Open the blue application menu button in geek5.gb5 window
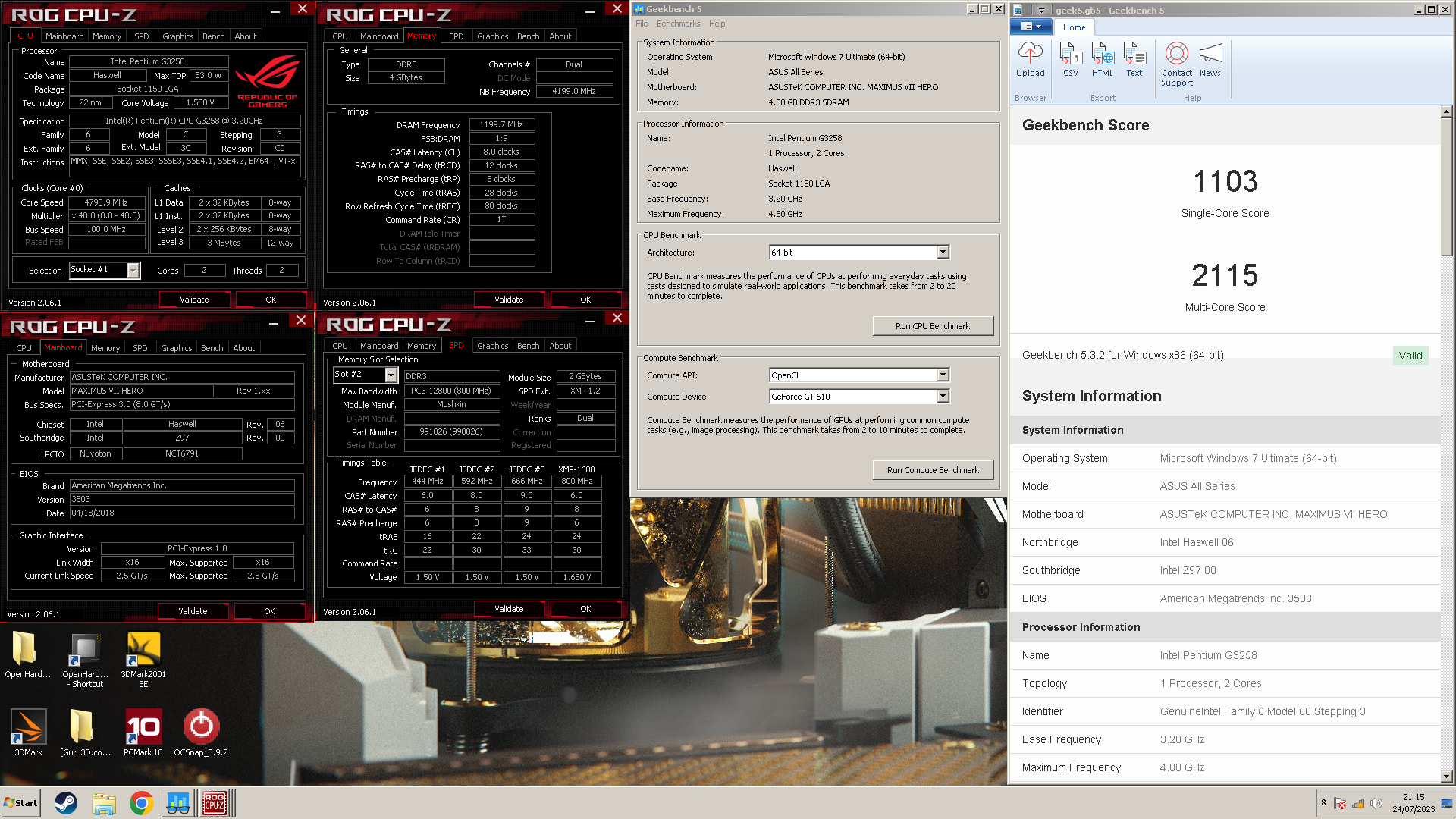The image size is (1456, 819). [x=1031, y=27]
